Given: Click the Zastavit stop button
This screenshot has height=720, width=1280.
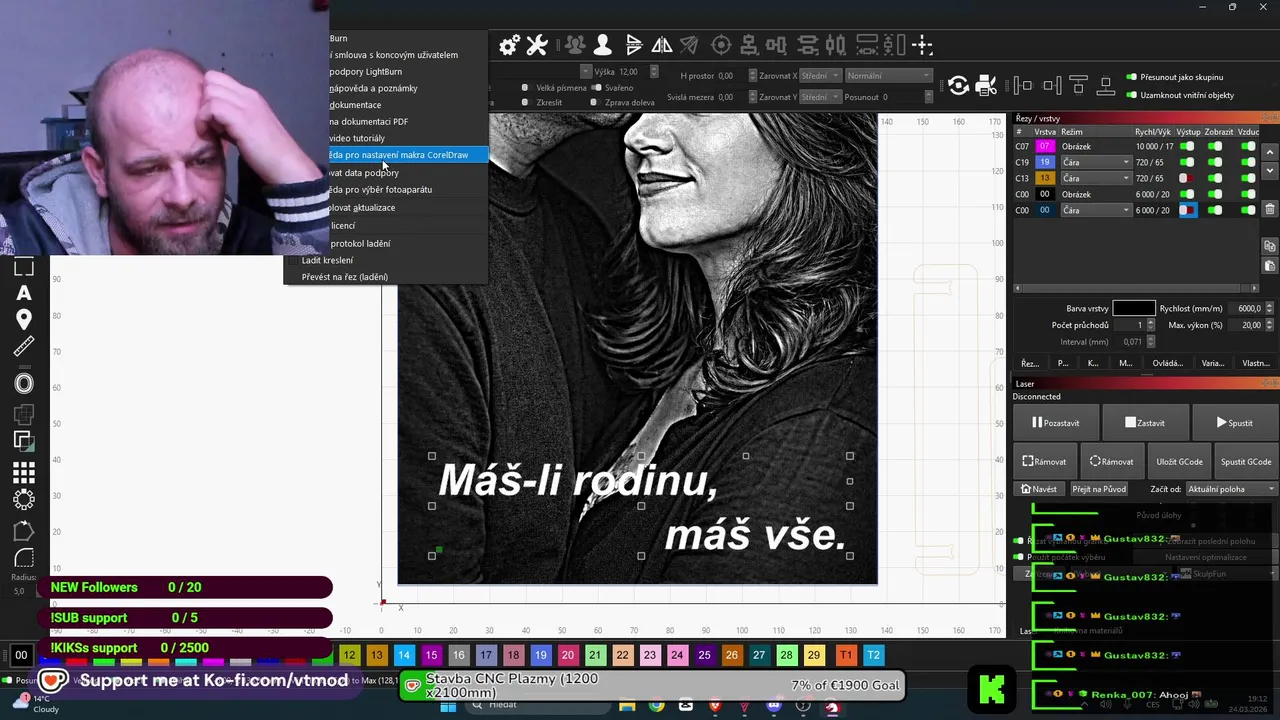Looking at the screenshot, I should click(x=1145, y=423).
